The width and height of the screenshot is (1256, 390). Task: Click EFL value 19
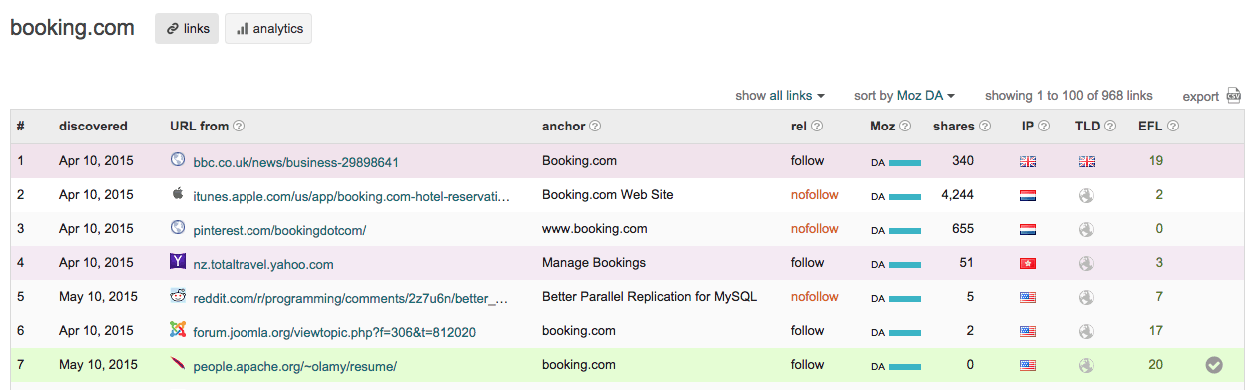click(x=1156, y=160)
